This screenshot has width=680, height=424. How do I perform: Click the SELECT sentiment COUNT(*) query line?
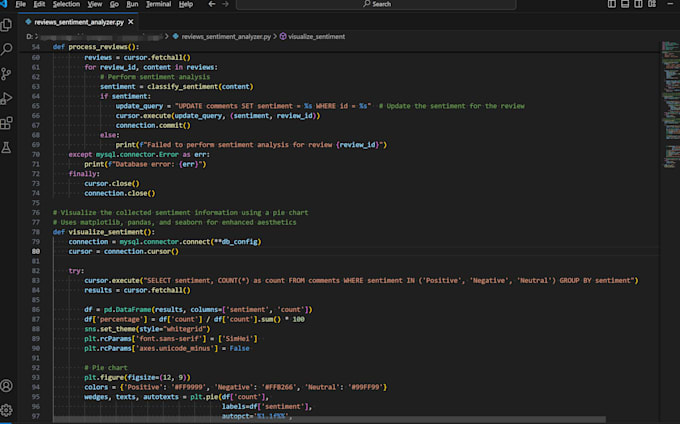361,280
